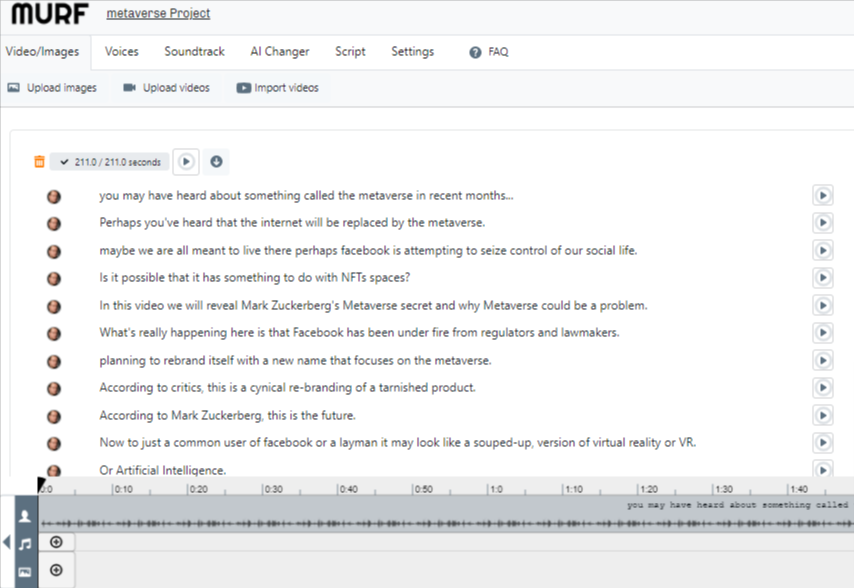Add media to the music track

tap(56, 542)
